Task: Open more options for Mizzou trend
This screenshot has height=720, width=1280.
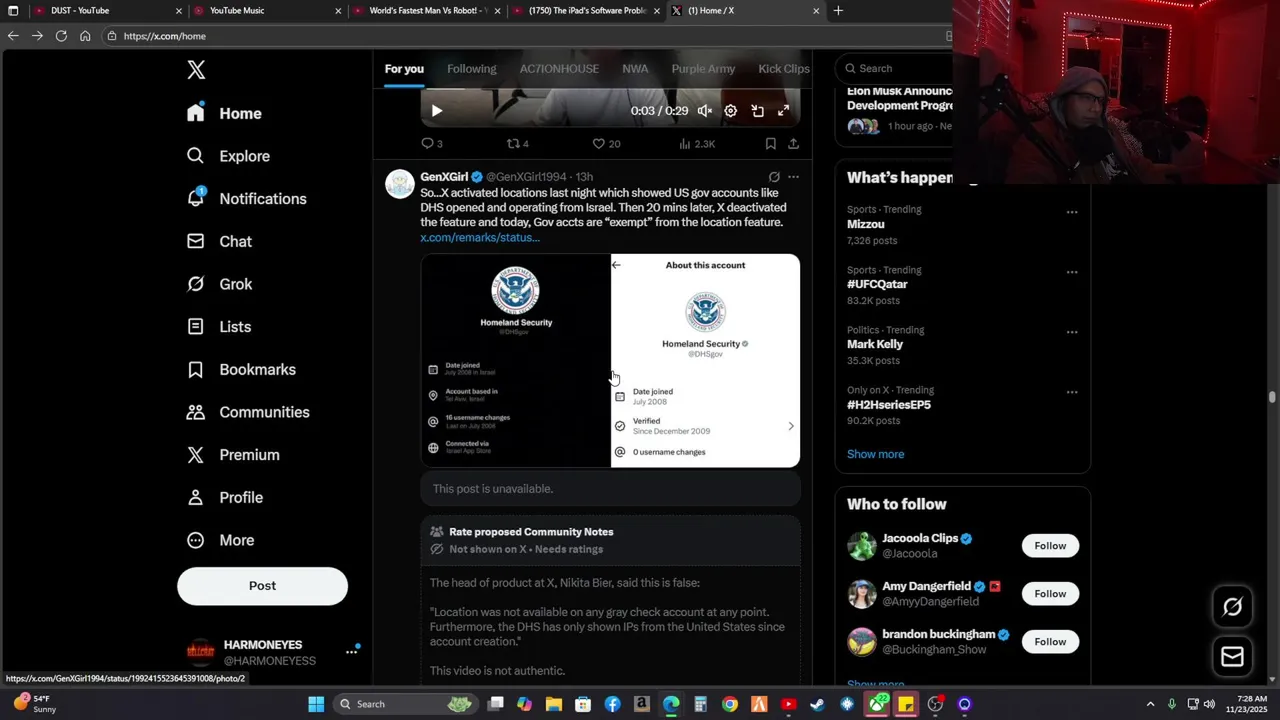Action: click(x=1072, y=212)
